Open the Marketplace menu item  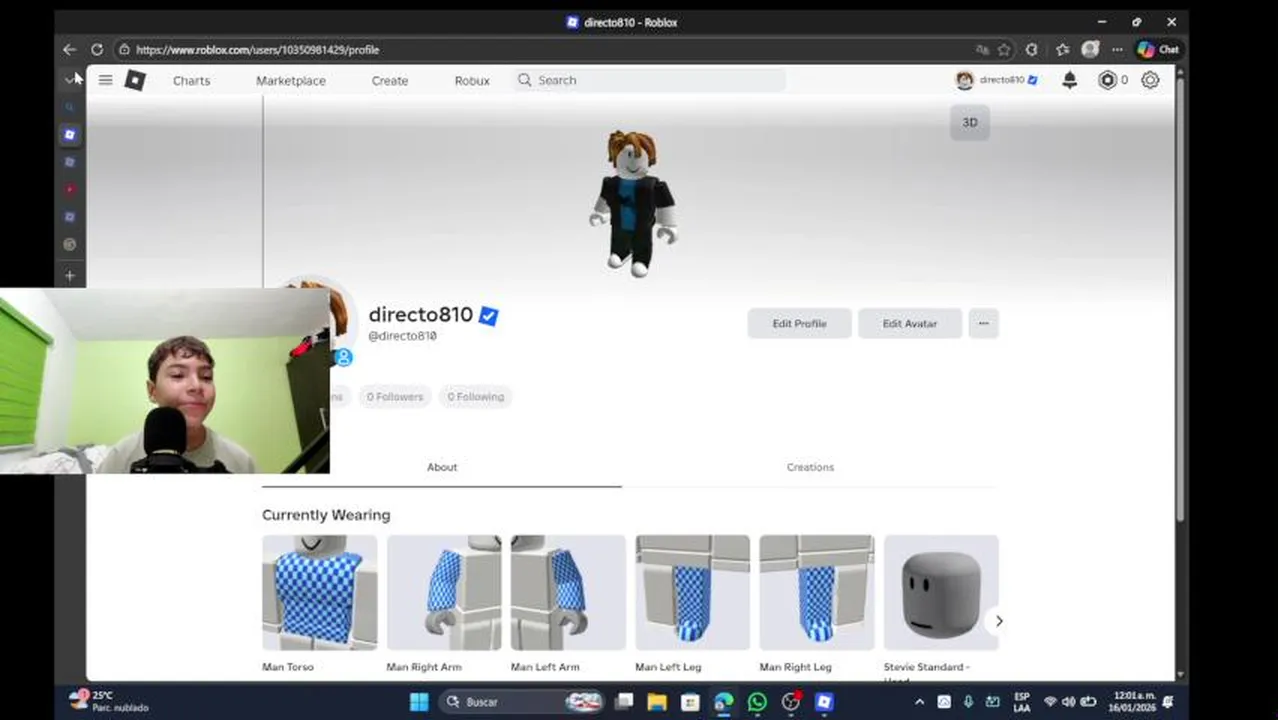click(x=291, y=80)
